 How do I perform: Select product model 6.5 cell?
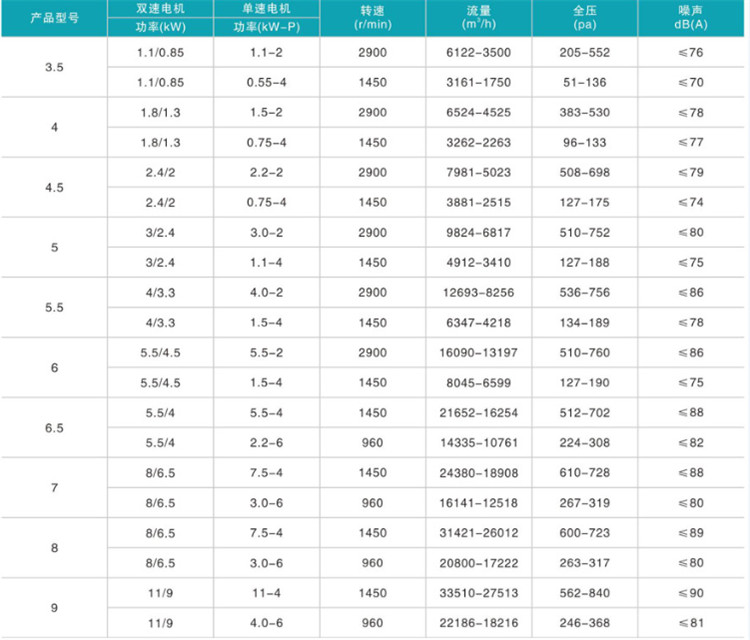[x=53, y=427]
